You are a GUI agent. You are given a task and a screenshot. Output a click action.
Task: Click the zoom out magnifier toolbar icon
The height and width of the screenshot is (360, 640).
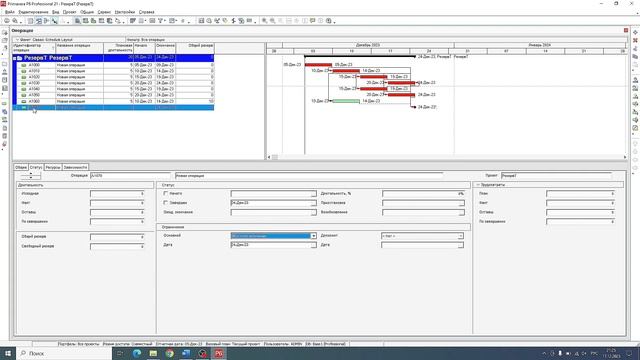(272, 21)
